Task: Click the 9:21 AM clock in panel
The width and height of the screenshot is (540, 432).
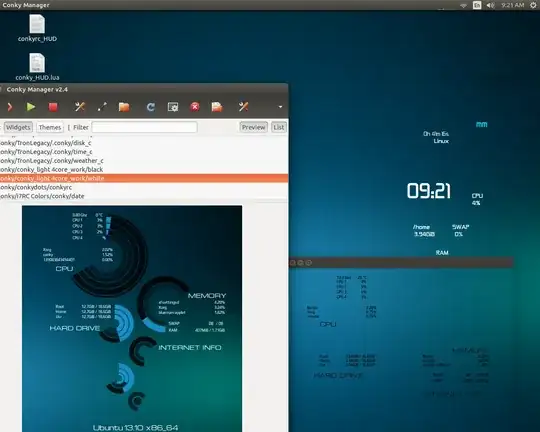Action: click(x=512, y=5)
